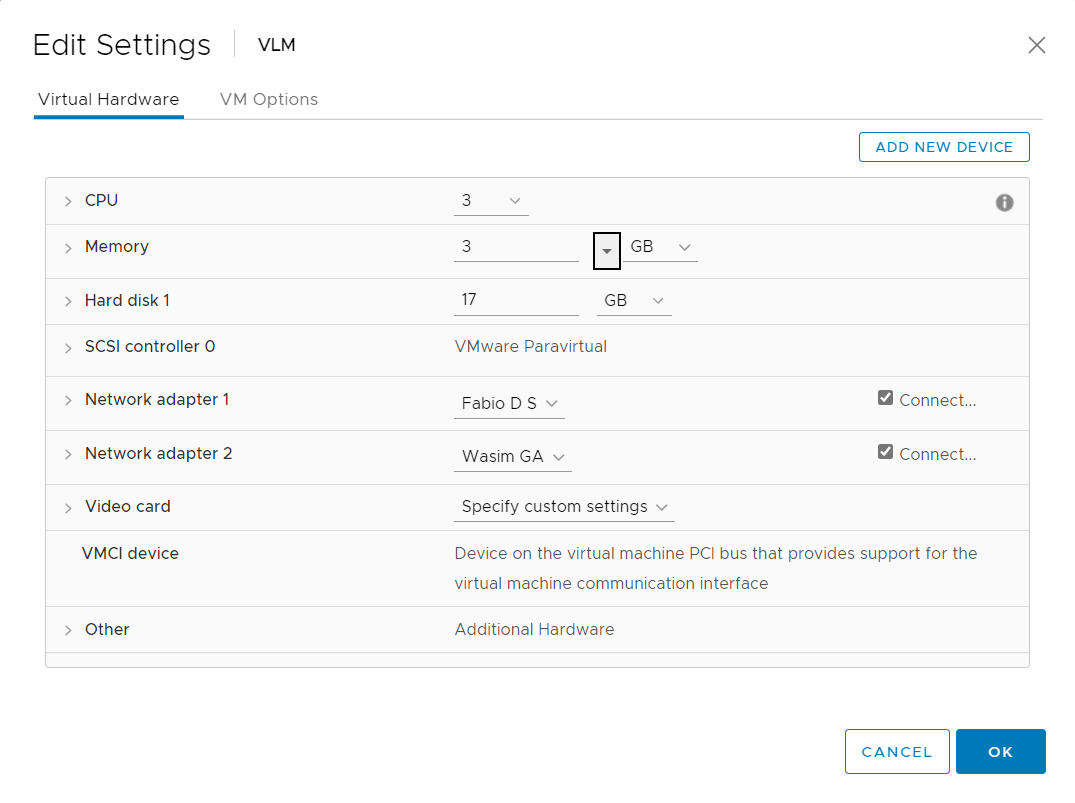The width and height of the screenshot is (1075, 803).
Task: Click the VMware Paravirtual text
Action: [531, 346]
